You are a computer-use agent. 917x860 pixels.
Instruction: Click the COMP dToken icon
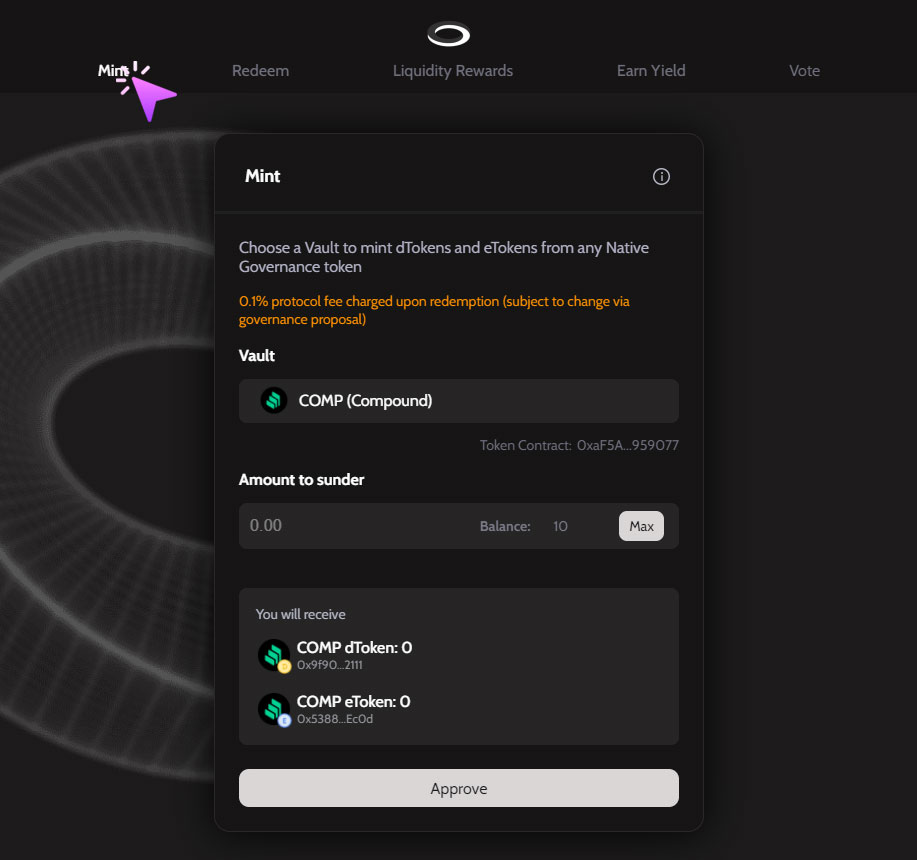274,656
